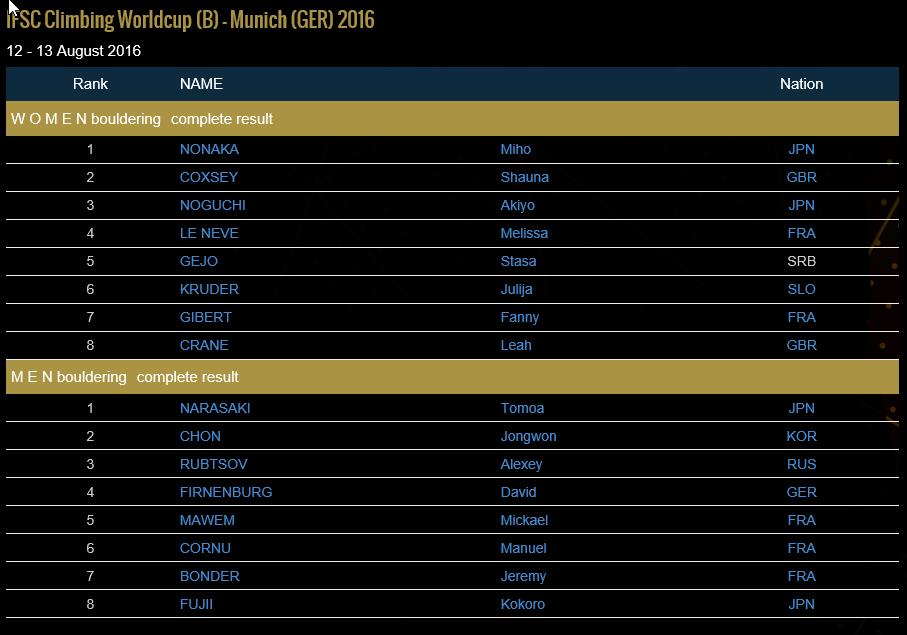This screenshot has height=635, width=907.
Task: Open the FUJII surname link
Action: (x=196, y=604)
